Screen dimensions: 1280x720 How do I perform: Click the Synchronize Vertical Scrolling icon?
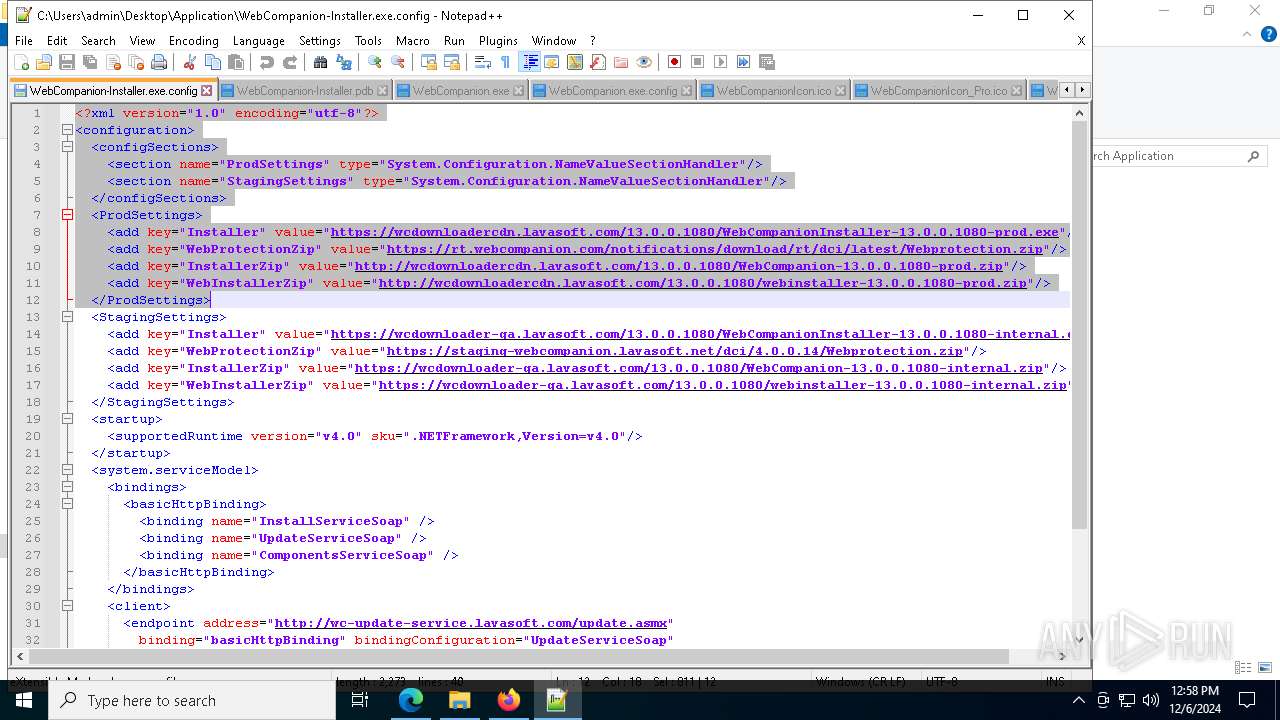point(428,62)
